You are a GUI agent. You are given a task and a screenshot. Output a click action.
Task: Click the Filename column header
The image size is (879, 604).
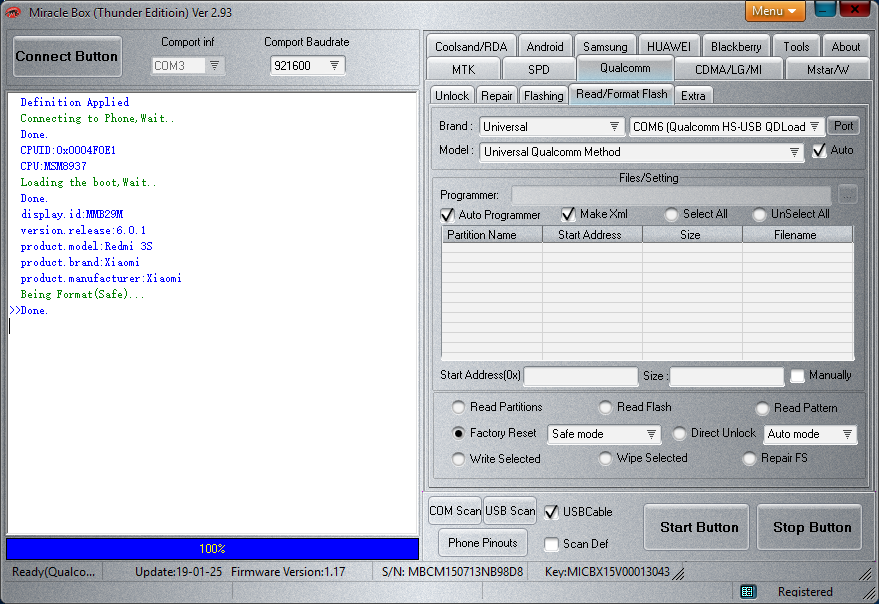[x=797, y=235]
